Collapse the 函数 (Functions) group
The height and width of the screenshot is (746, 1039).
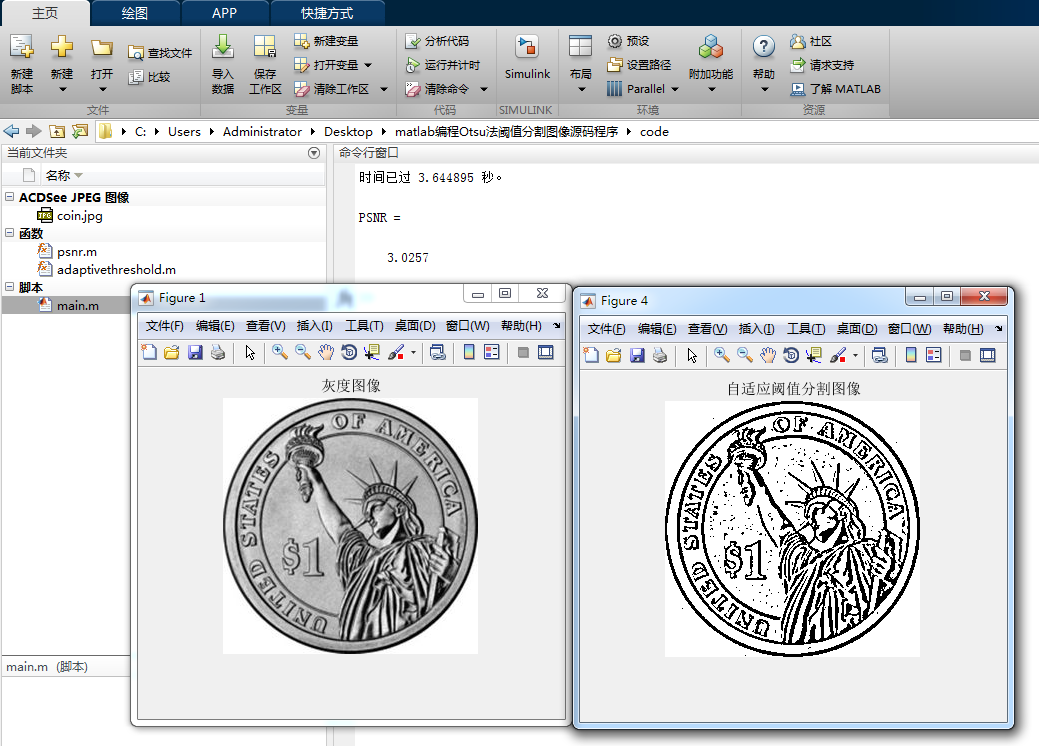(9, 233)
